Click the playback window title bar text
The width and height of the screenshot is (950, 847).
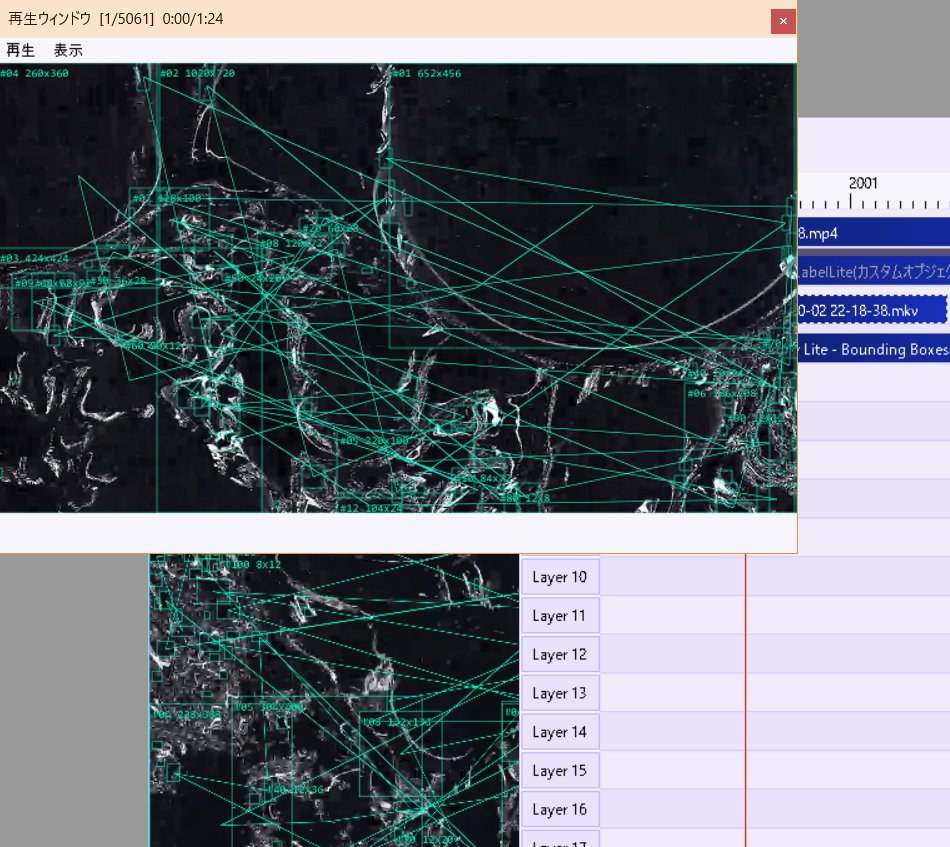pyautogui.click(x=116, y=19)
